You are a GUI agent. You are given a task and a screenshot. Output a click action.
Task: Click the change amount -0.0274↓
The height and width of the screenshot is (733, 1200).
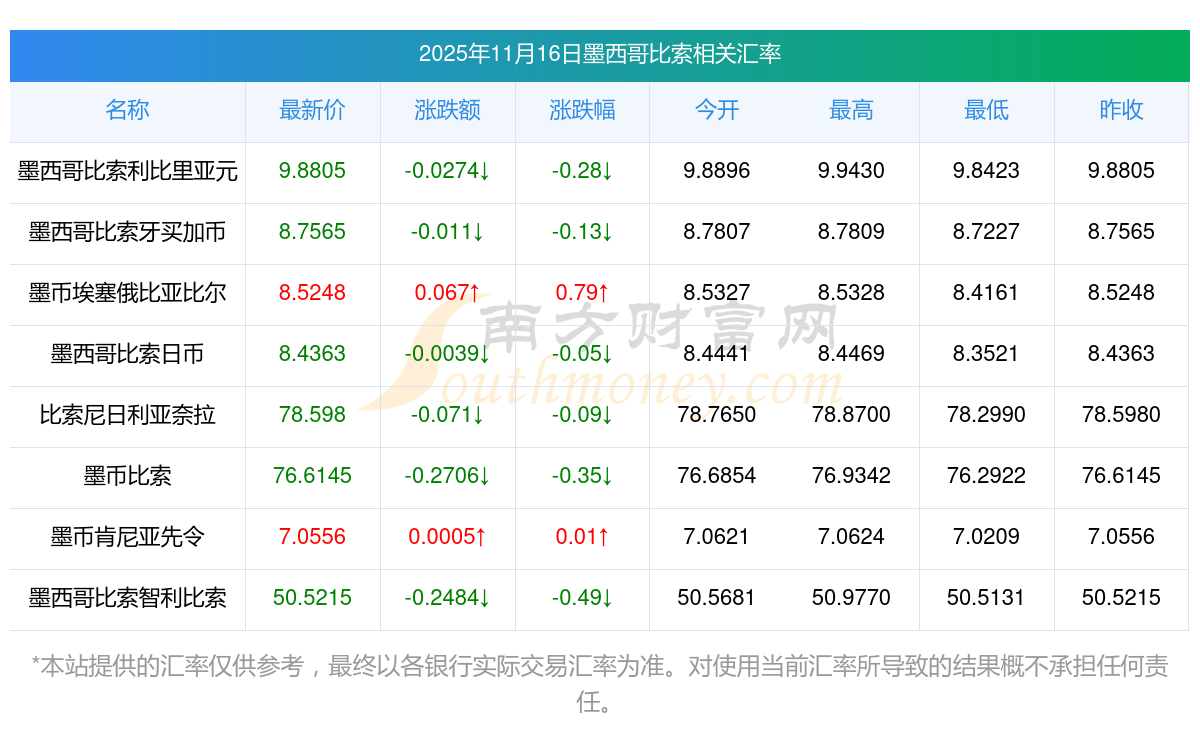point(448,171)
